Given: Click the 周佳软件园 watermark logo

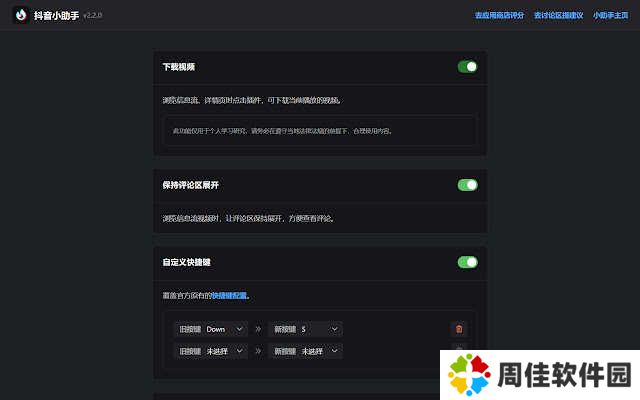Looking at the screenshot, I should (538, 375).
